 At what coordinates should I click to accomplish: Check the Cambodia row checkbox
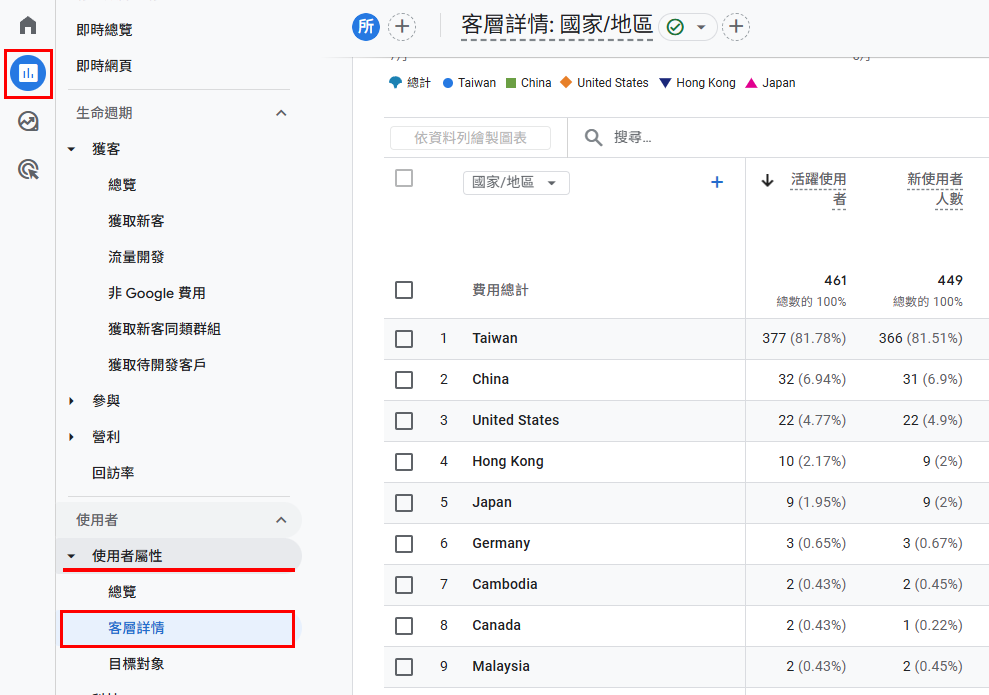(x=404, y=585)
